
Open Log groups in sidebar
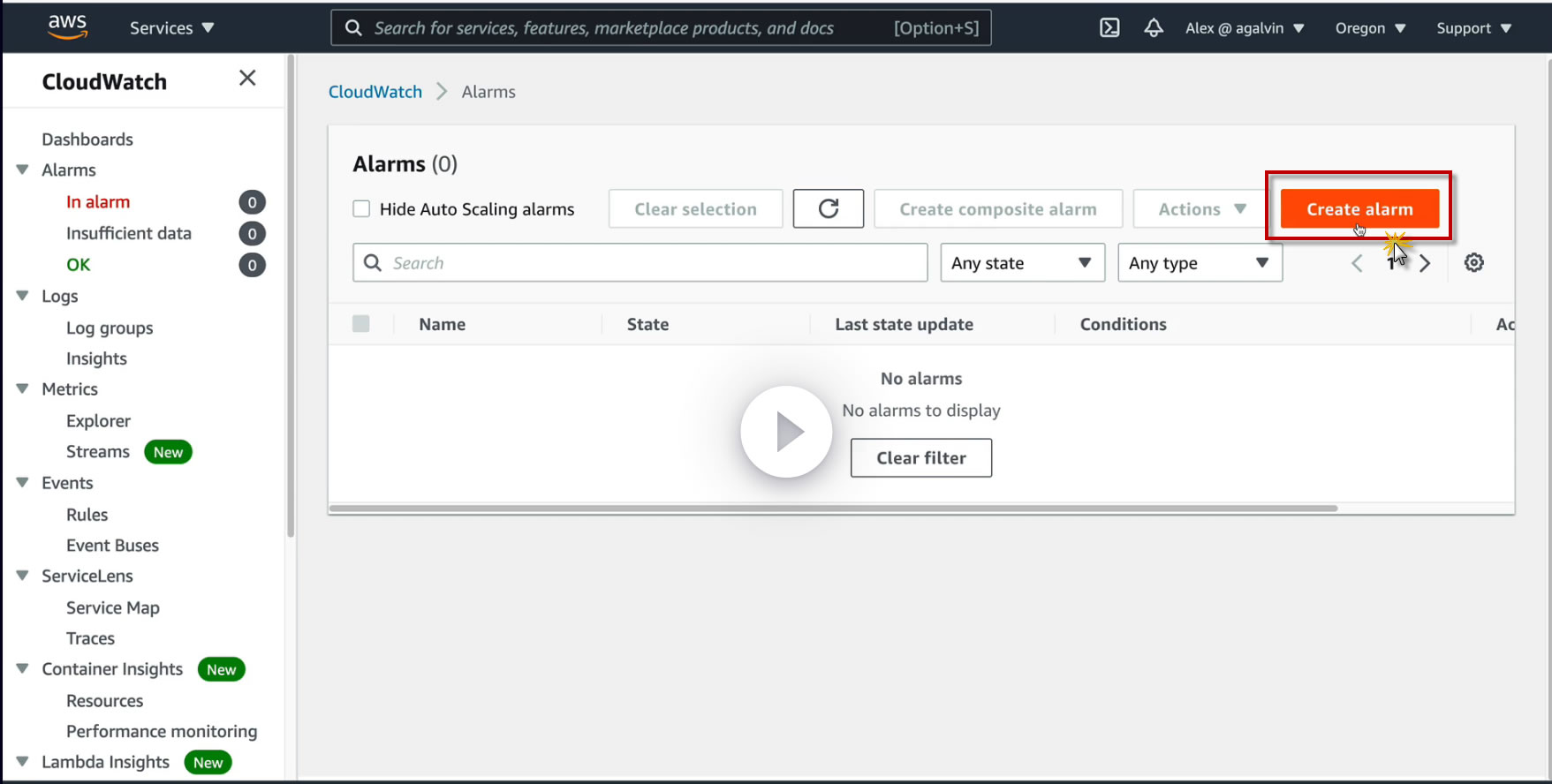click(110, 328)
